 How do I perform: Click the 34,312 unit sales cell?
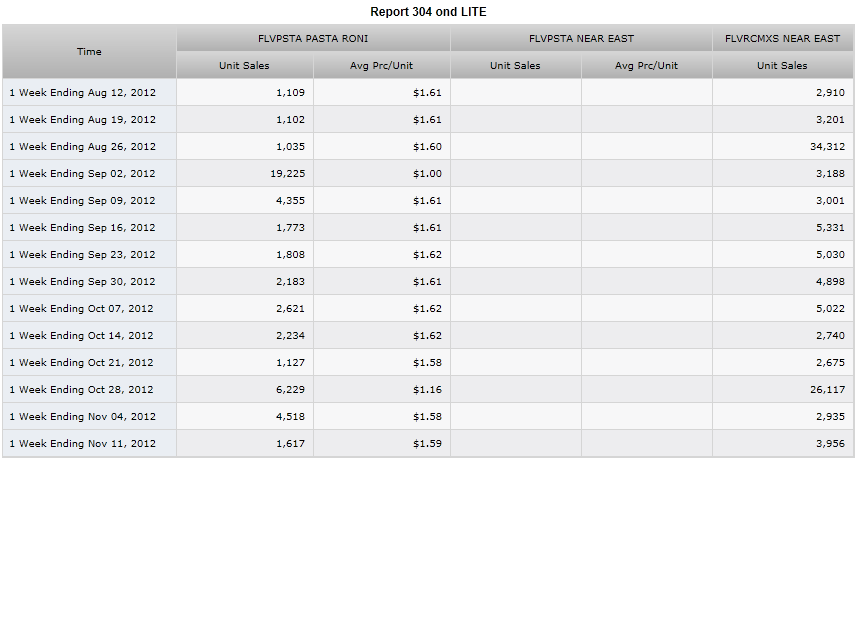783,146
